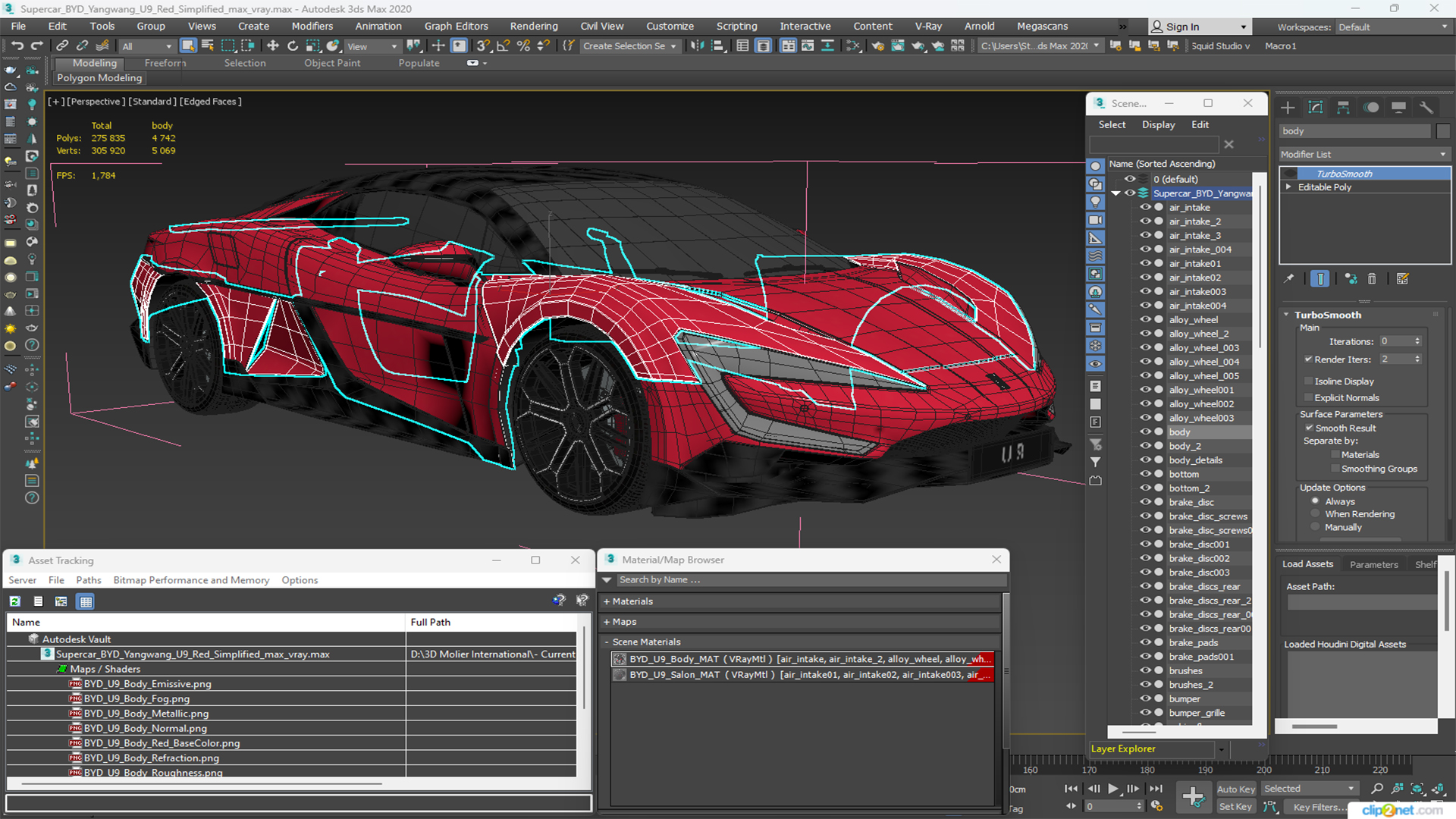This screenshot has width=1456, height=819.
Task: Open the reference coordinate View dropdown
Action: tap(372, 46)
